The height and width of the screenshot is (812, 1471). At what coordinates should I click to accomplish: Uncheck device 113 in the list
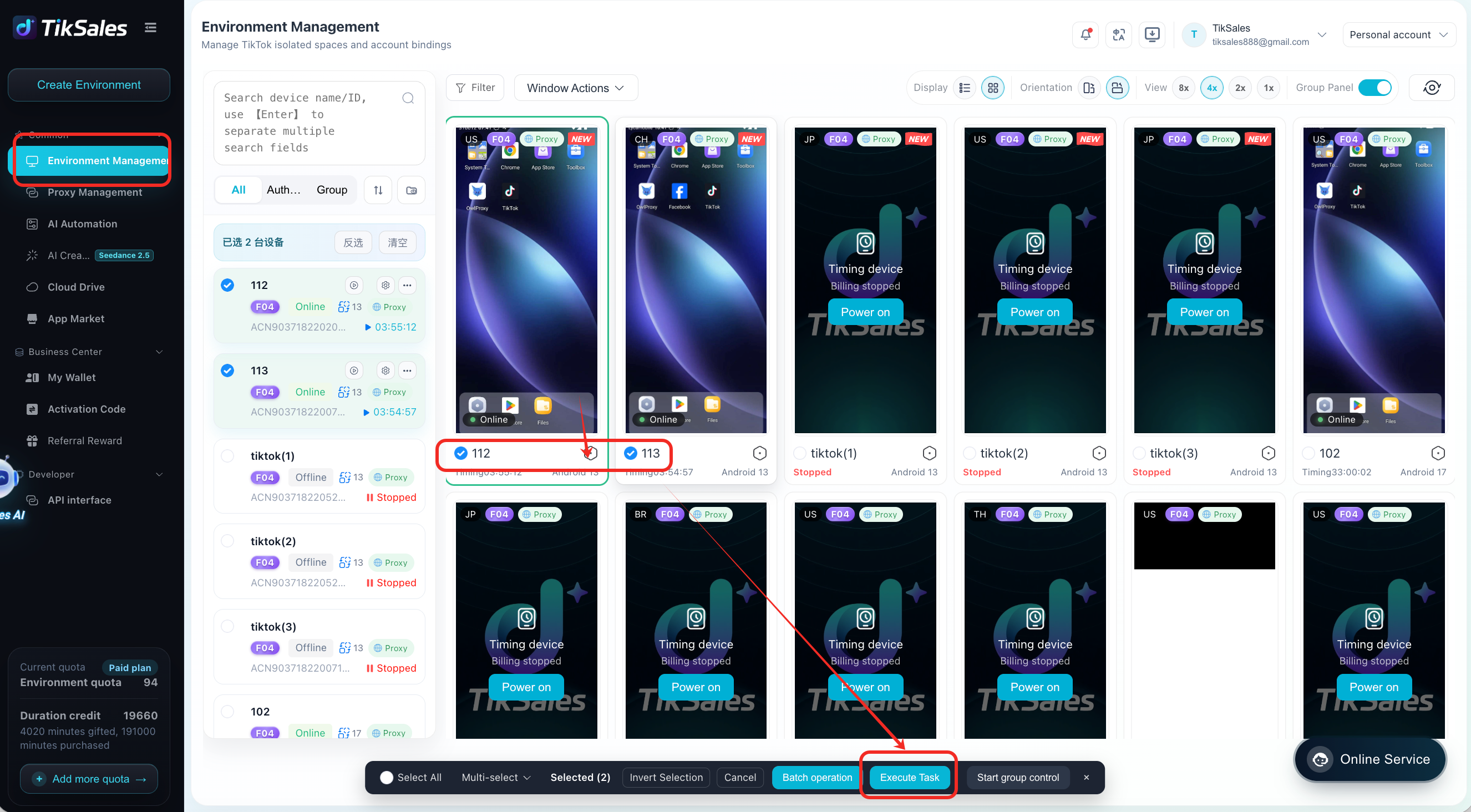[x=227, y=370]
